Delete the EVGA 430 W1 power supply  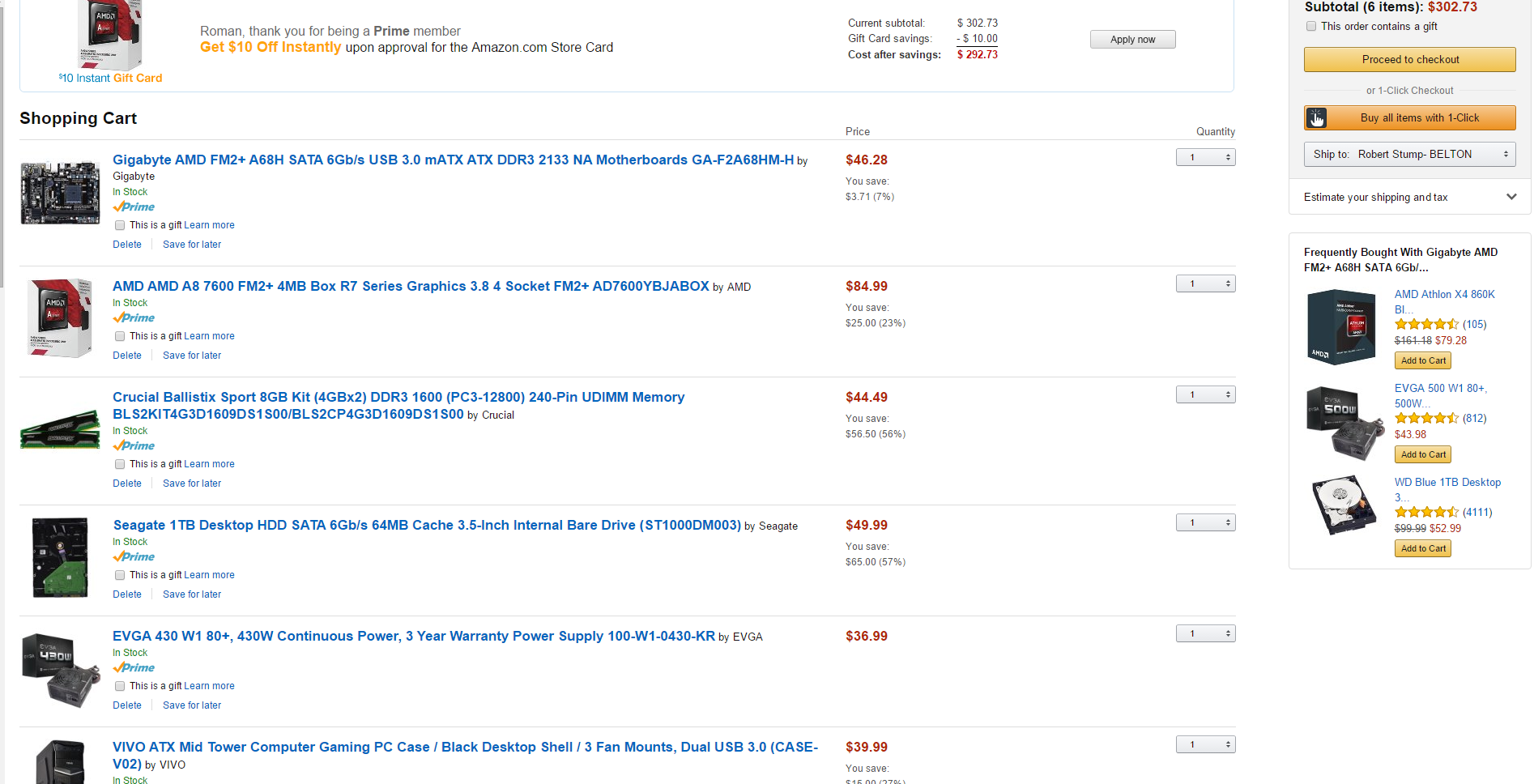[127, 705]
